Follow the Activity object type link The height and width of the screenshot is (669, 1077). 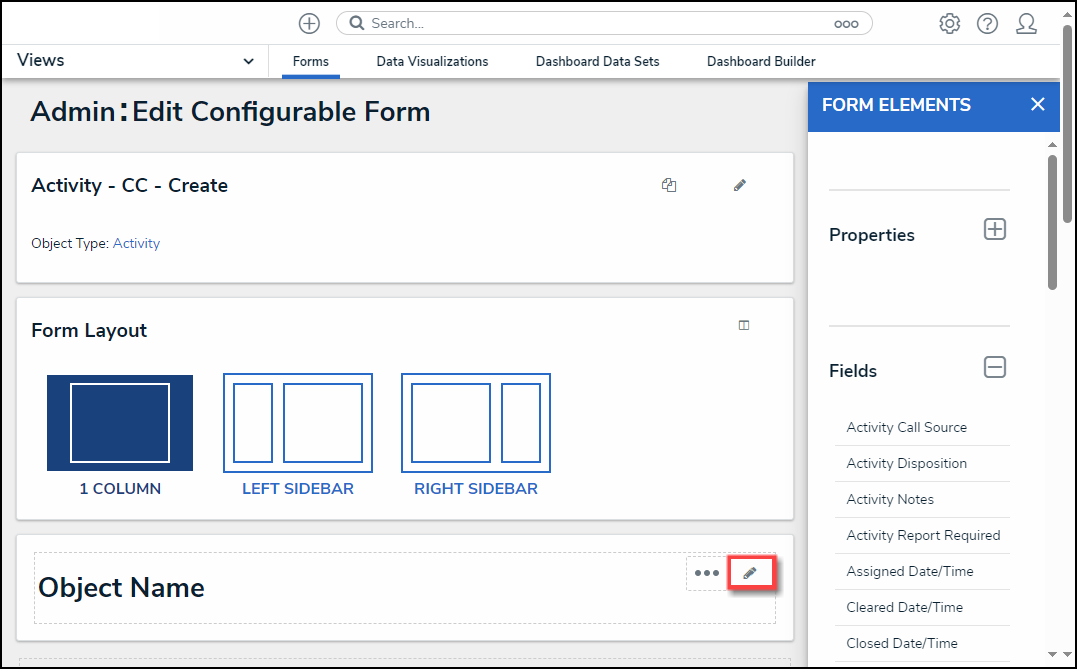point(136,243)
